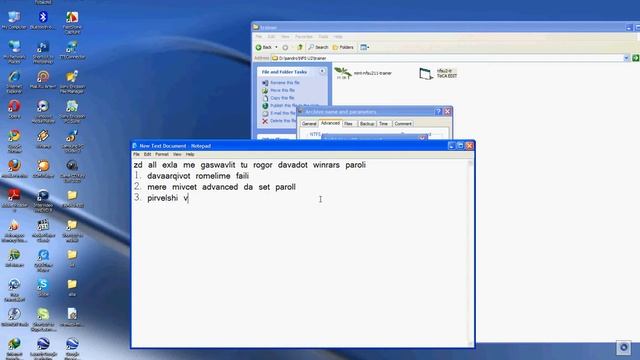Click the line 'mere mivcet advanced da set paroll'

click(x=221, y=187)
